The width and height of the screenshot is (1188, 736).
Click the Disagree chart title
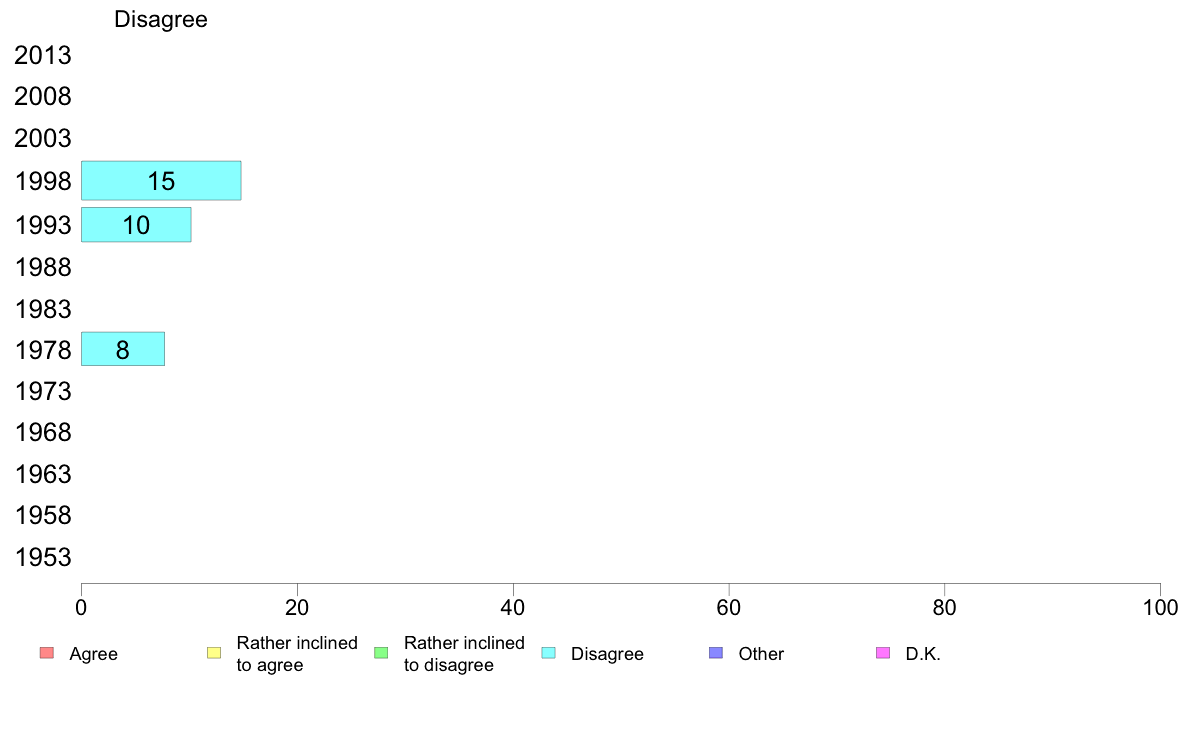coord(161,19)
